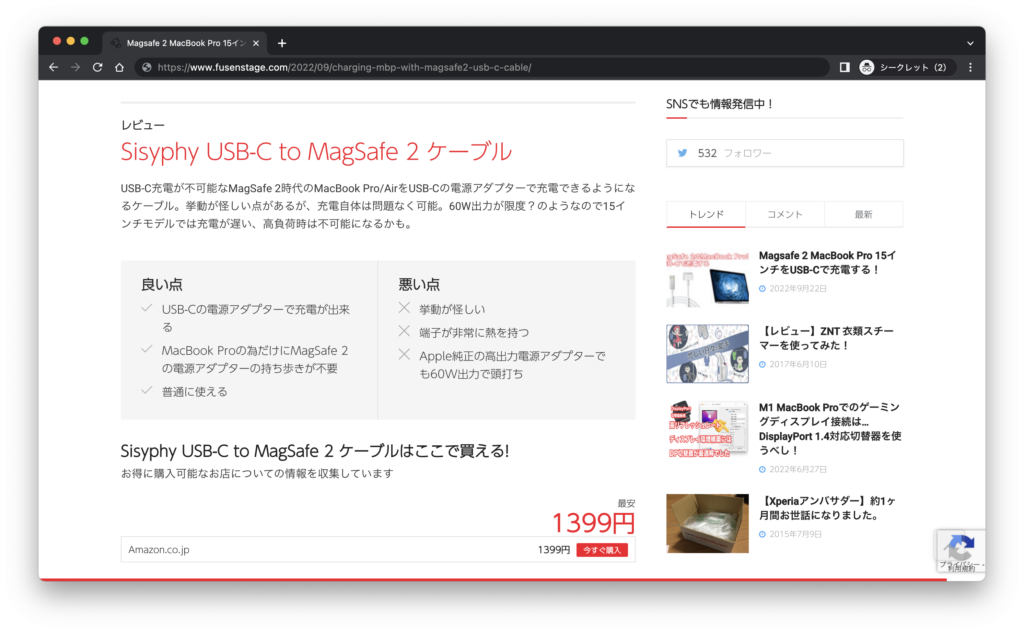Click the macOS yellow minimize window button
The image size is (1024, 632).
click(71, 41)
